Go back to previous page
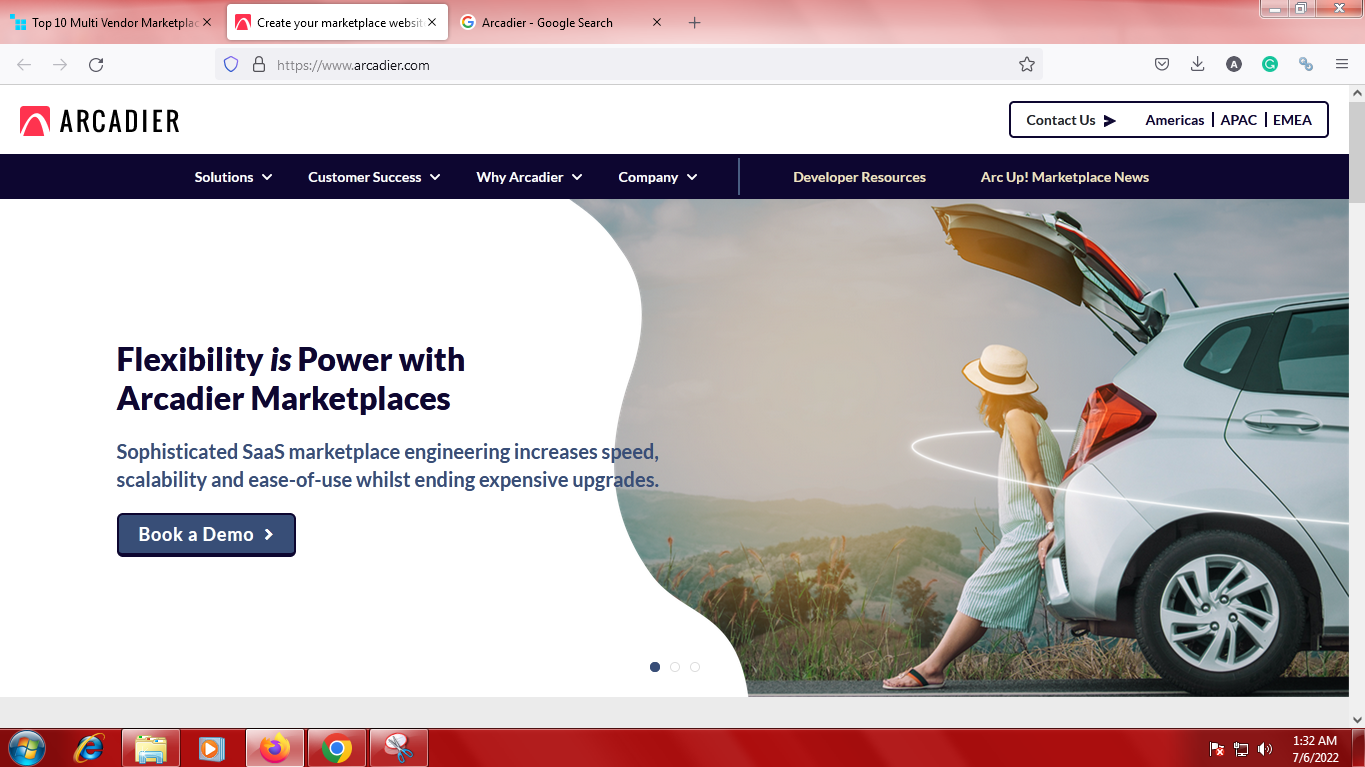 24,64
